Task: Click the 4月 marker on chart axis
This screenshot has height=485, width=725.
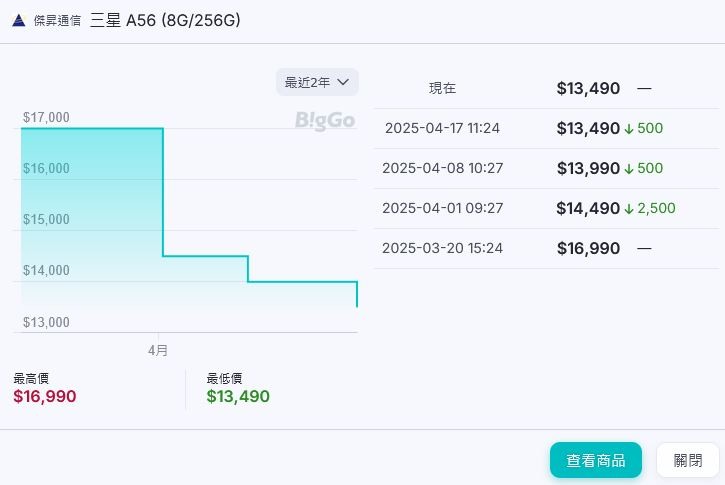Action: coord(158,350)
